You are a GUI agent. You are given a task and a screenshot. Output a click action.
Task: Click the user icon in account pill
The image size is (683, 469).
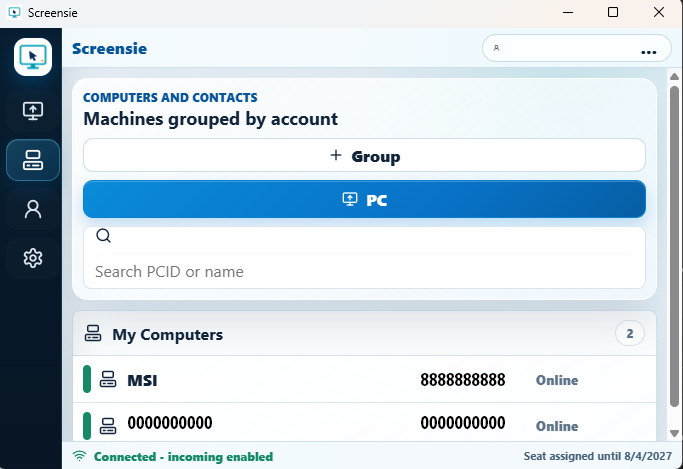(x=496, y=48)
